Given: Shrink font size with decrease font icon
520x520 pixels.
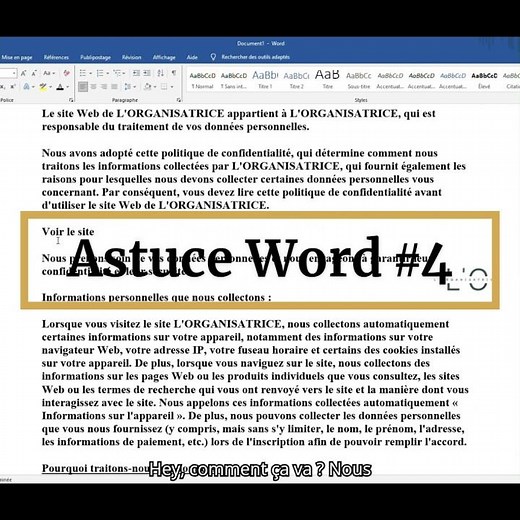Looking at the screenshot, I should [34, 73].
